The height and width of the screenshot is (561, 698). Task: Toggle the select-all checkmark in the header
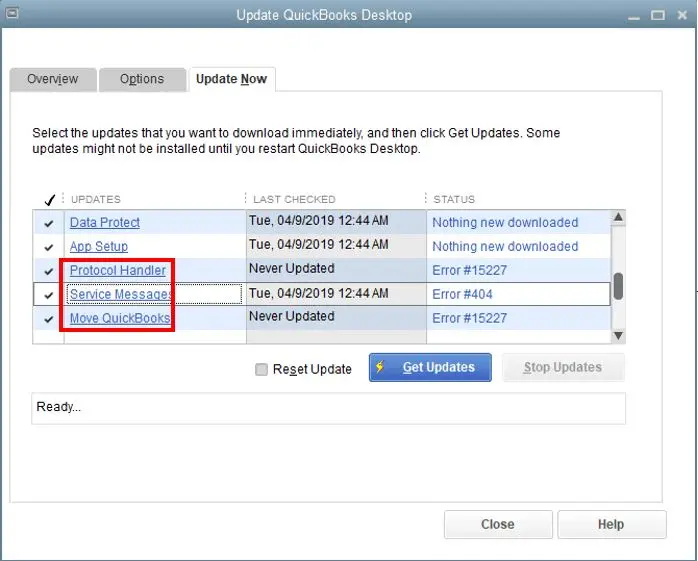click(49, 199)
